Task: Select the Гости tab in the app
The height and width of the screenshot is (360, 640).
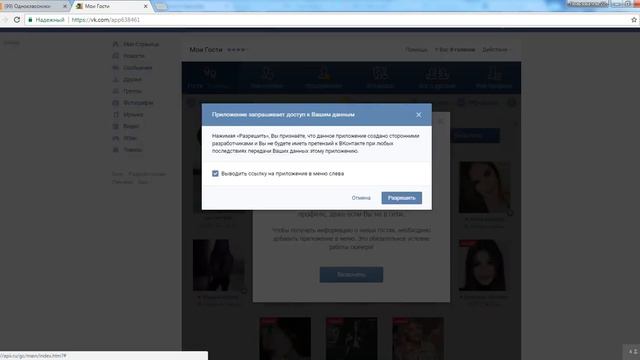Action: [210, 78]
